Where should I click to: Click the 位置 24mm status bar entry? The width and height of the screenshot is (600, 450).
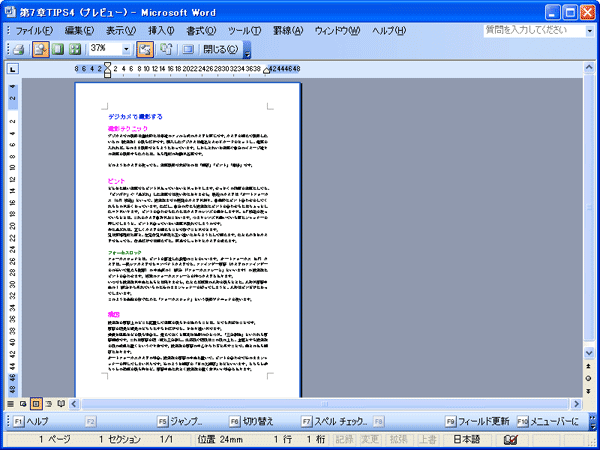(220, 440)
